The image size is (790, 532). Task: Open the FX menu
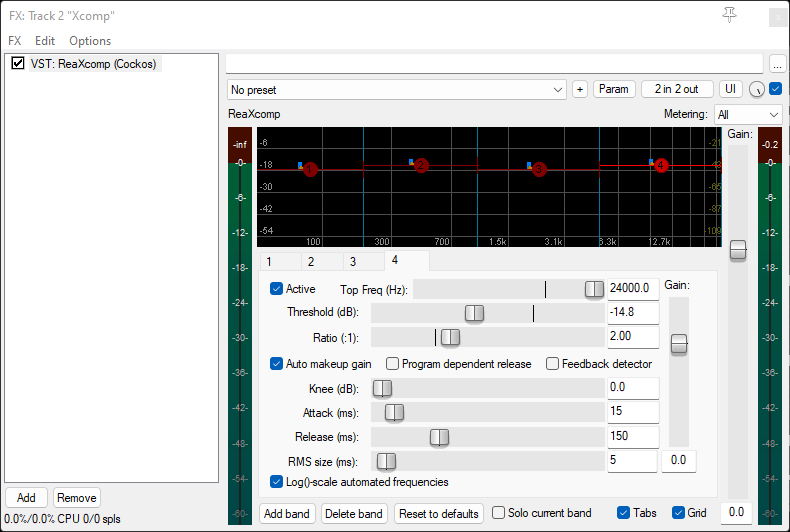pyautogui.click(x=15, y=41)
